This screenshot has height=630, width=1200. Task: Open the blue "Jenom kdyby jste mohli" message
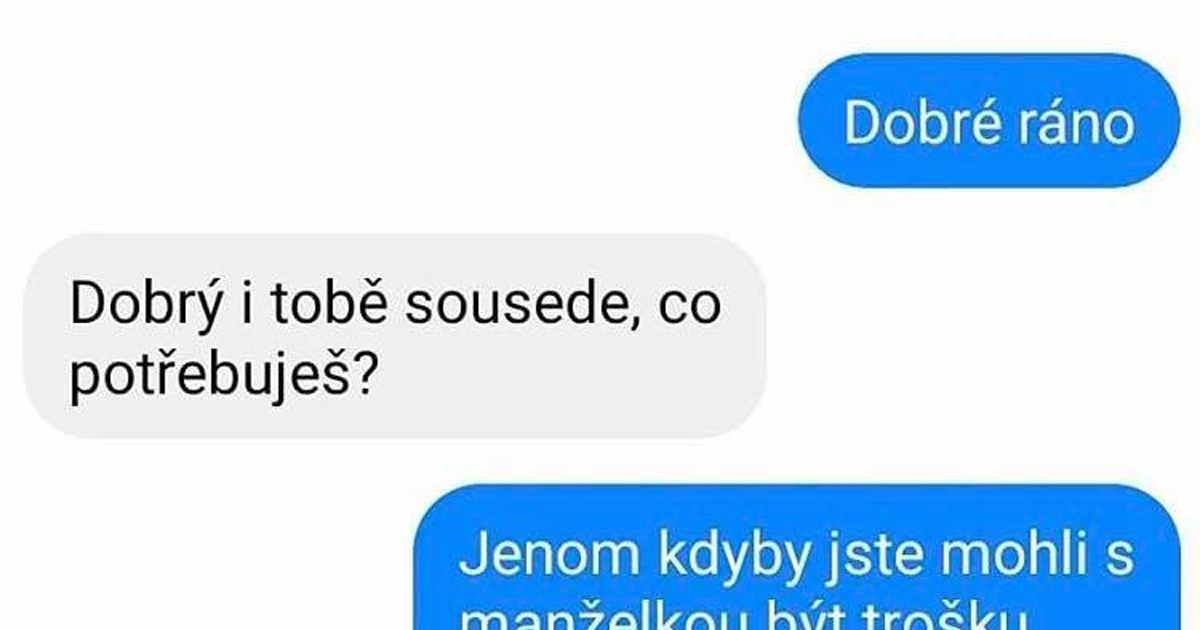798,558
